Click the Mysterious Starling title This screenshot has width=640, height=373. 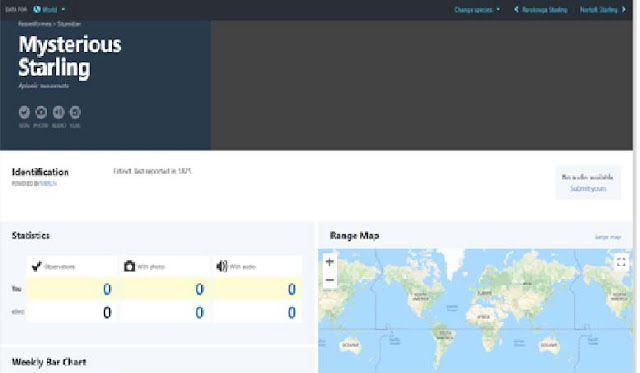click(x=70, y=56)
